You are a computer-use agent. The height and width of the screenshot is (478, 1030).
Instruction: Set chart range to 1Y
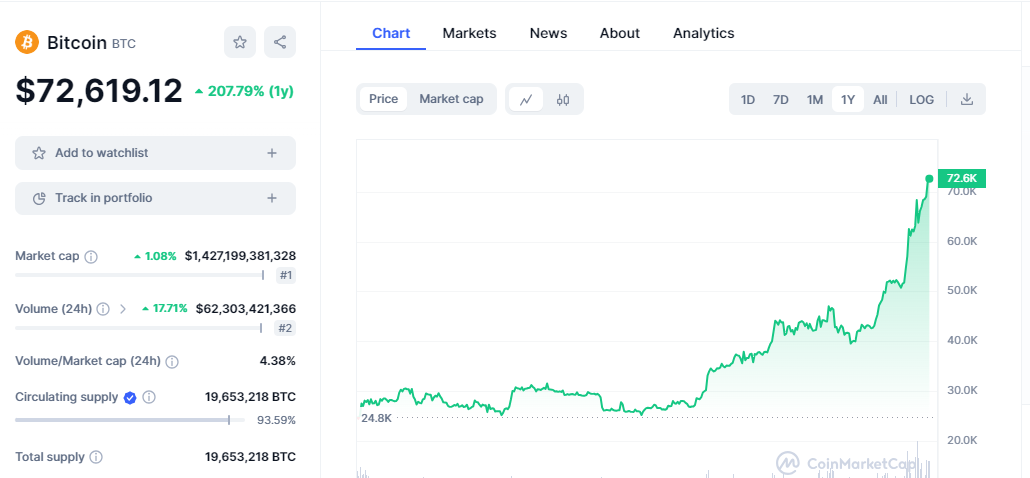tap(848, 100)
